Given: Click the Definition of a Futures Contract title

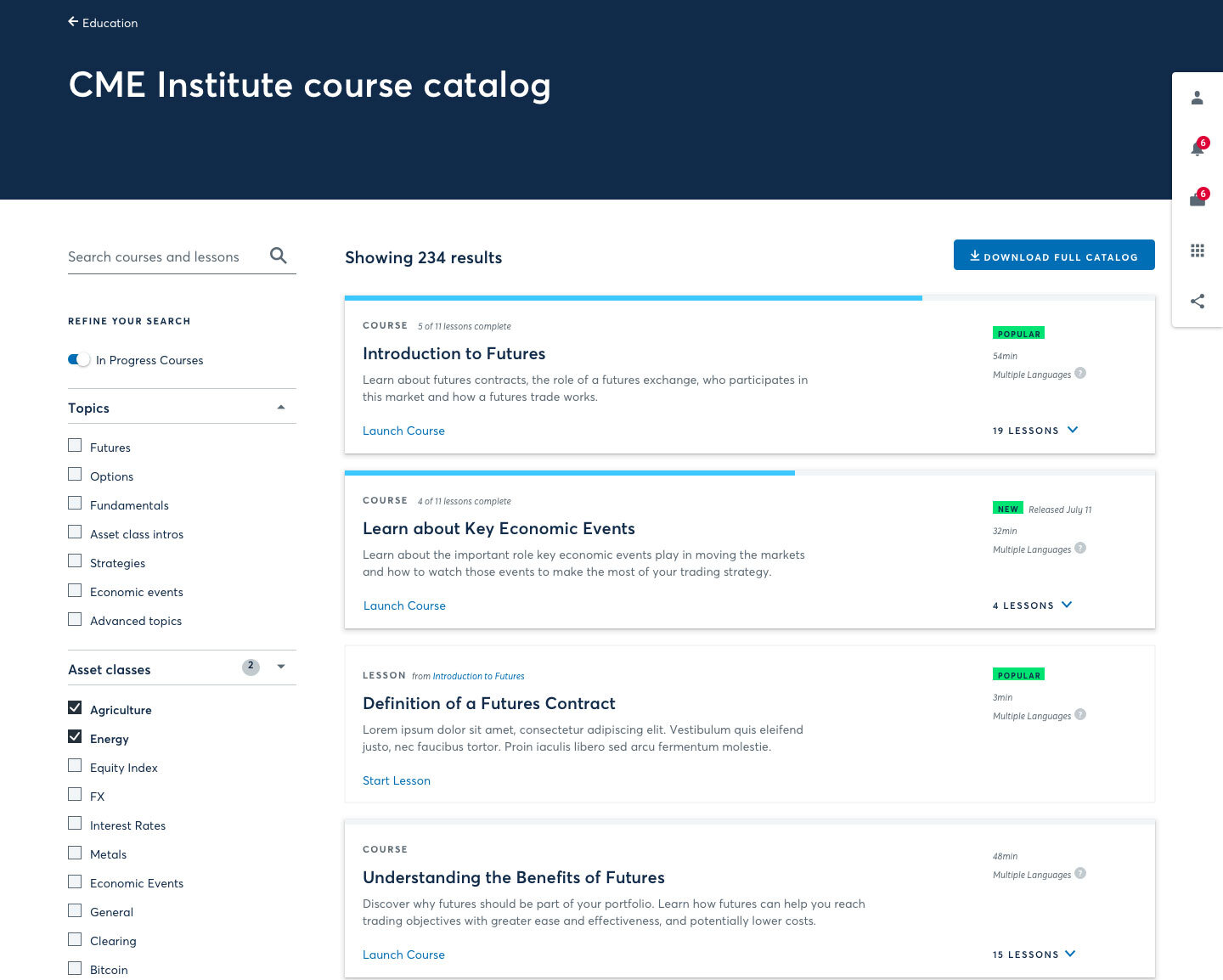Looking at the screenshot, I should (x=488, y=703).
